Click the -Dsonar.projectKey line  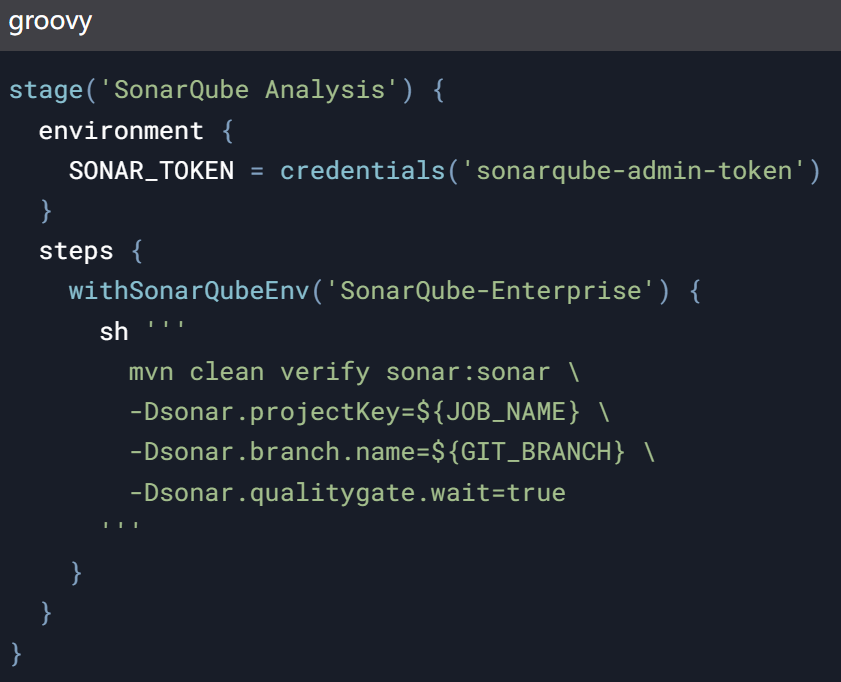(370, 412)
